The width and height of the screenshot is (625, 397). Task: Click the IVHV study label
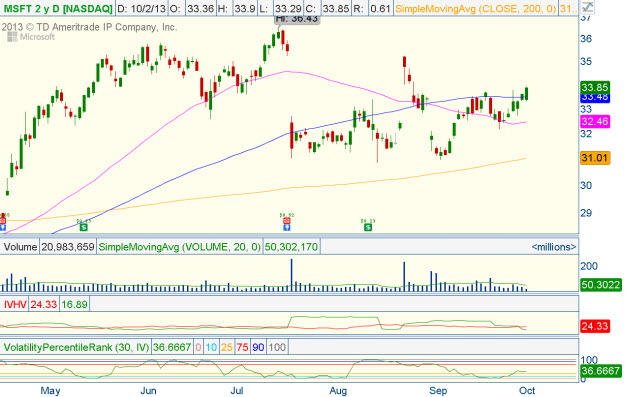[x=15, y=305]
